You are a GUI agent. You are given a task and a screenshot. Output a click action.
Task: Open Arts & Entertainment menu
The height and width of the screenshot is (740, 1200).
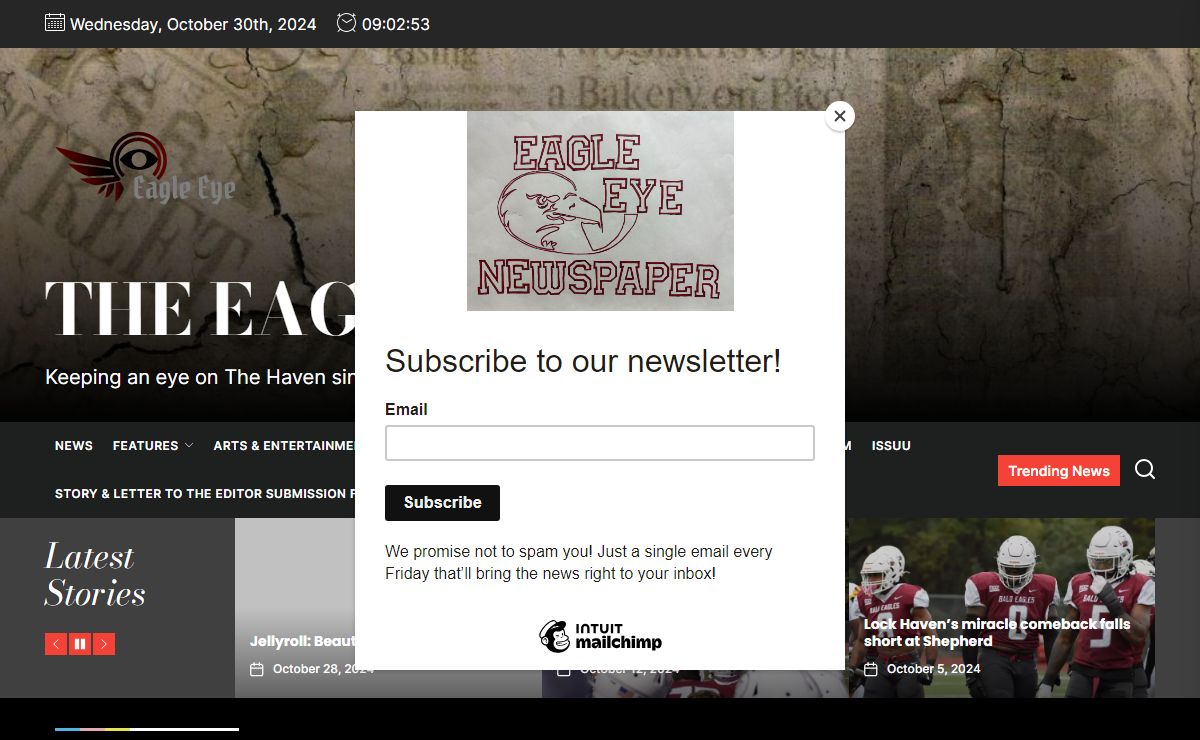284,446
